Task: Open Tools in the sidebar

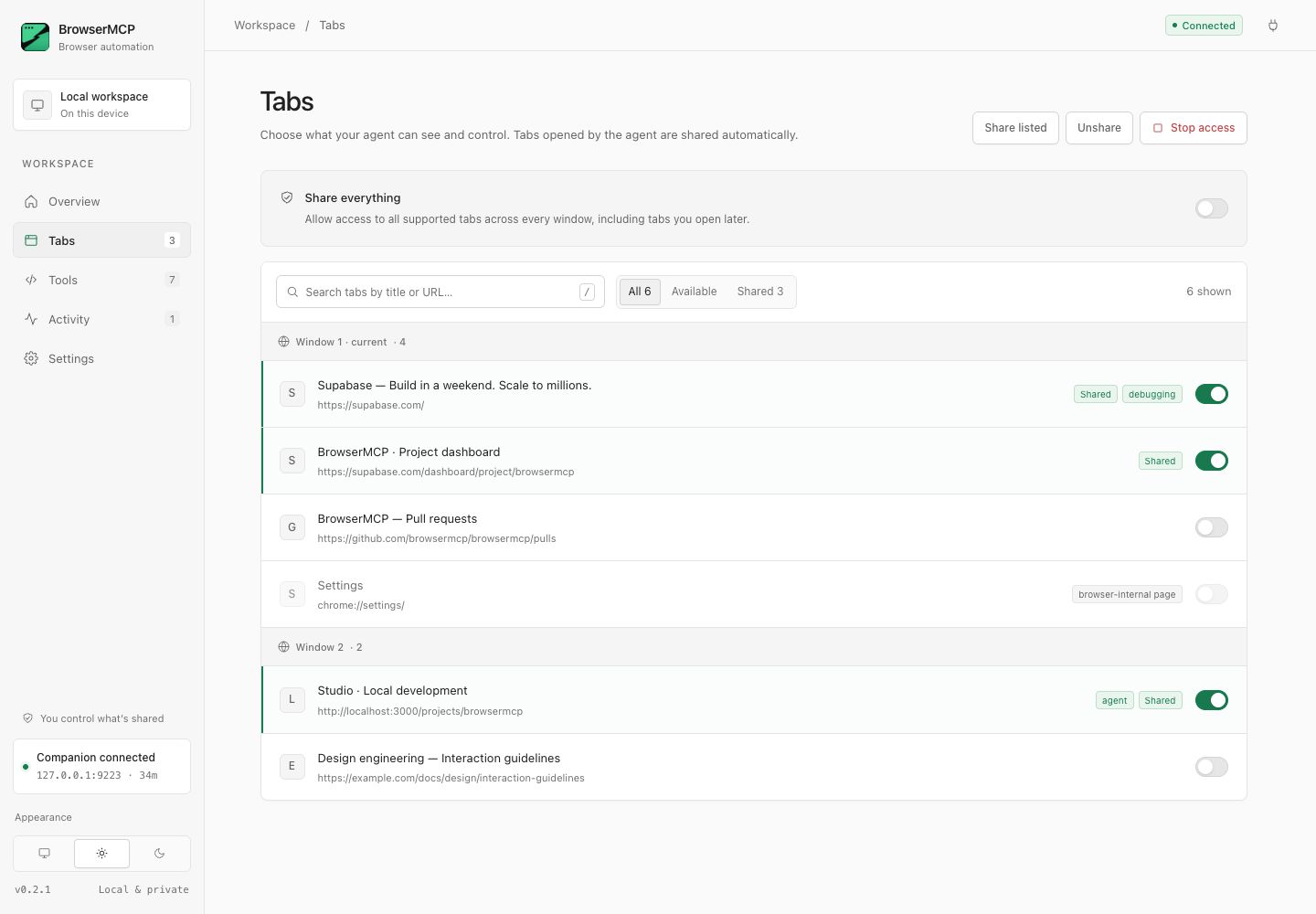Action: (x=101, y=280)
